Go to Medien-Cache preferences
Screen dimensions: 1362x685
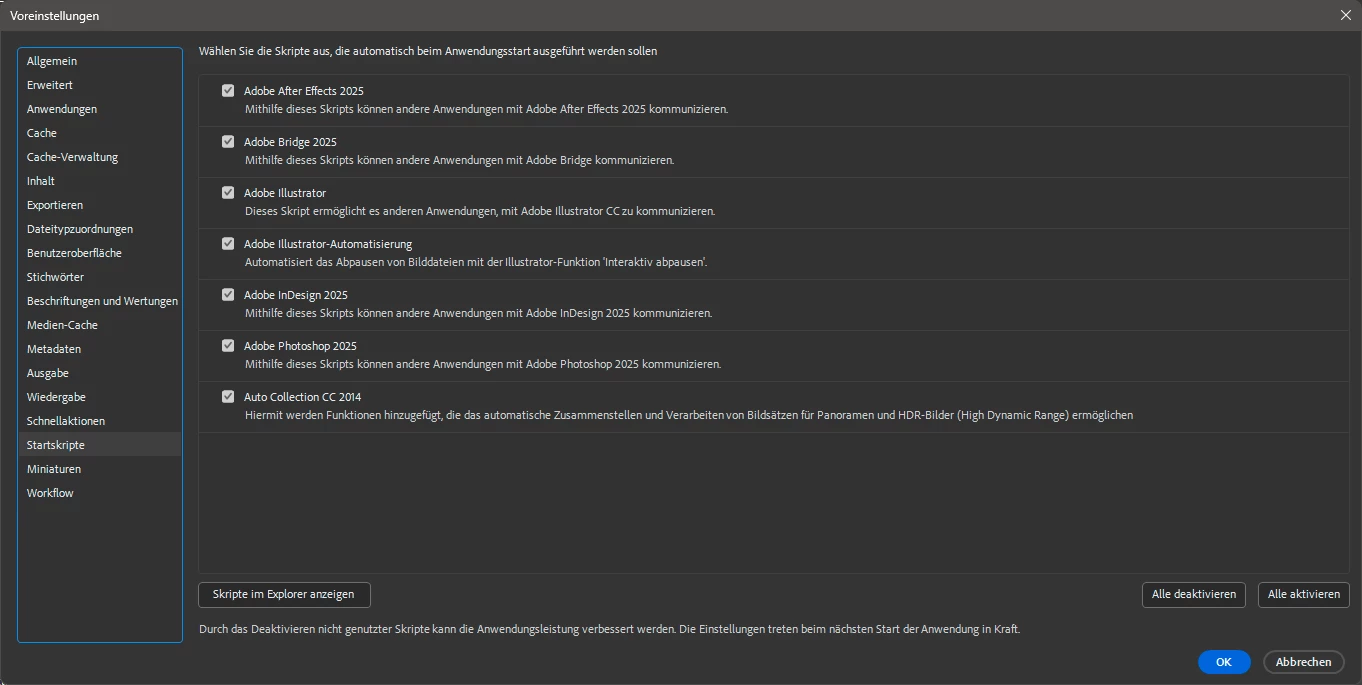point(100,325)
